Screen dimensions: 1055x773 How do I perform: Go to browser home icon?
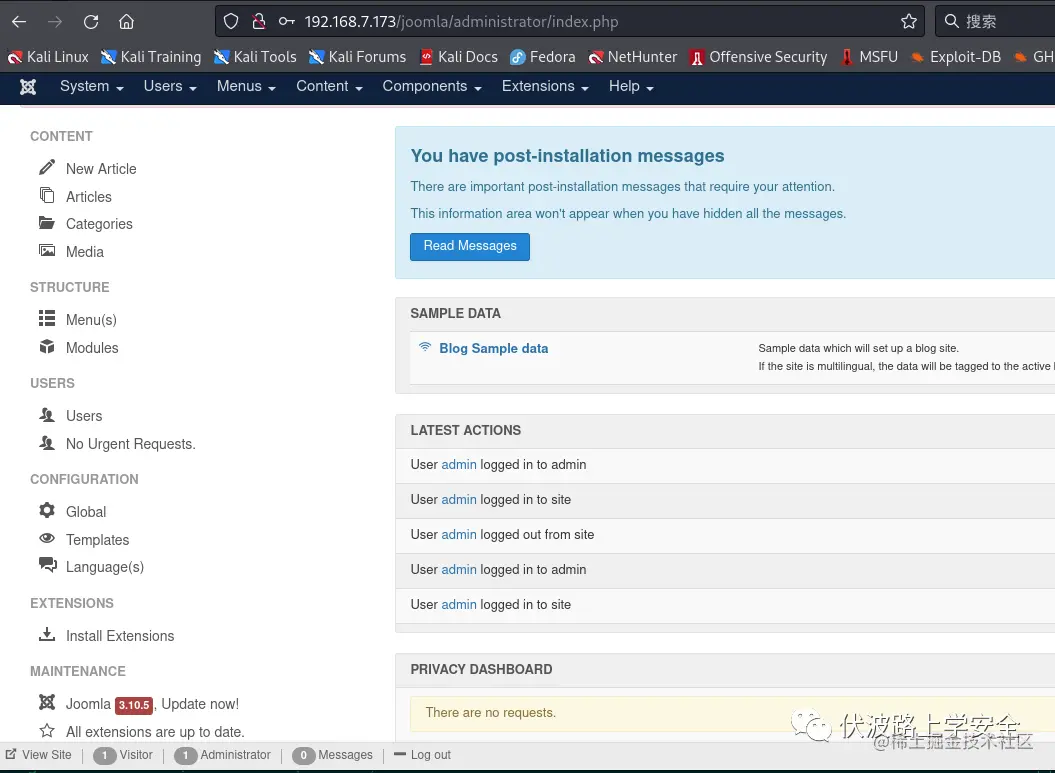pyautogui.click(x=126, y=22)
